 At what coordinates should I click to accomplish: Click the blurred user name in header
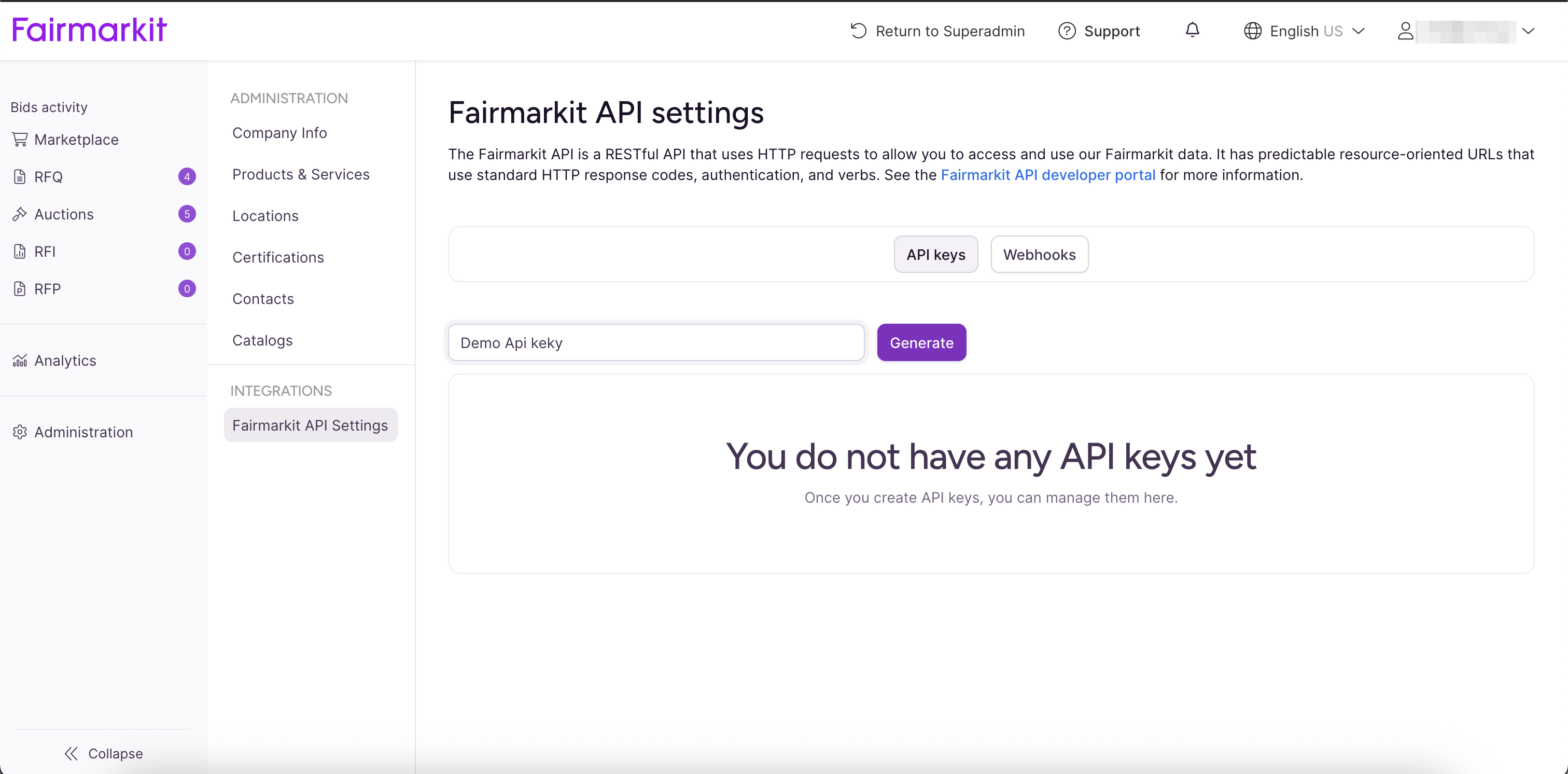point(1466,31)
